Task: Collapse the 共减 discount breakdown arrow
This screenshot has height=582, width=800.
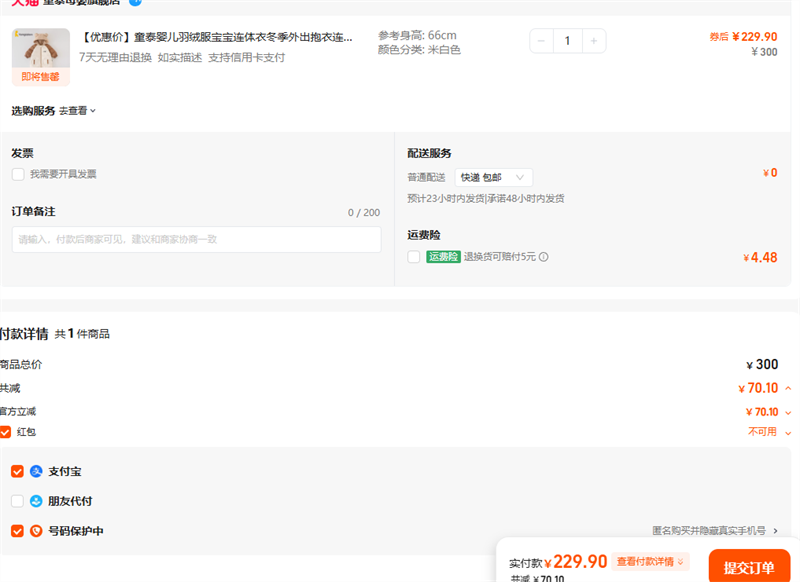Action: tap(788, 388)
